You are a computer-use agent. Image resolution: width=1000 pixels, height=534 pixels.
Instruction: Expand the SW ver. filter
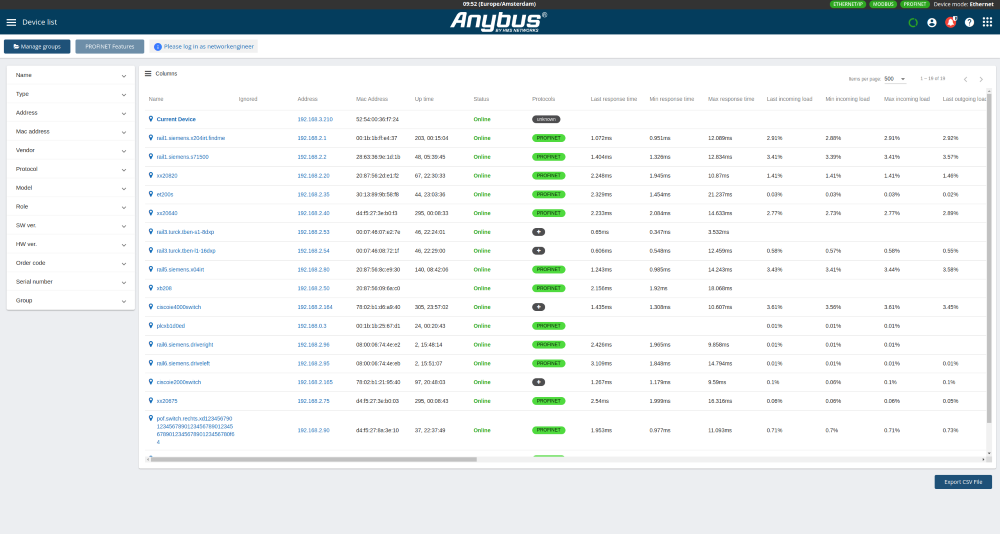(x=71, y=225)
